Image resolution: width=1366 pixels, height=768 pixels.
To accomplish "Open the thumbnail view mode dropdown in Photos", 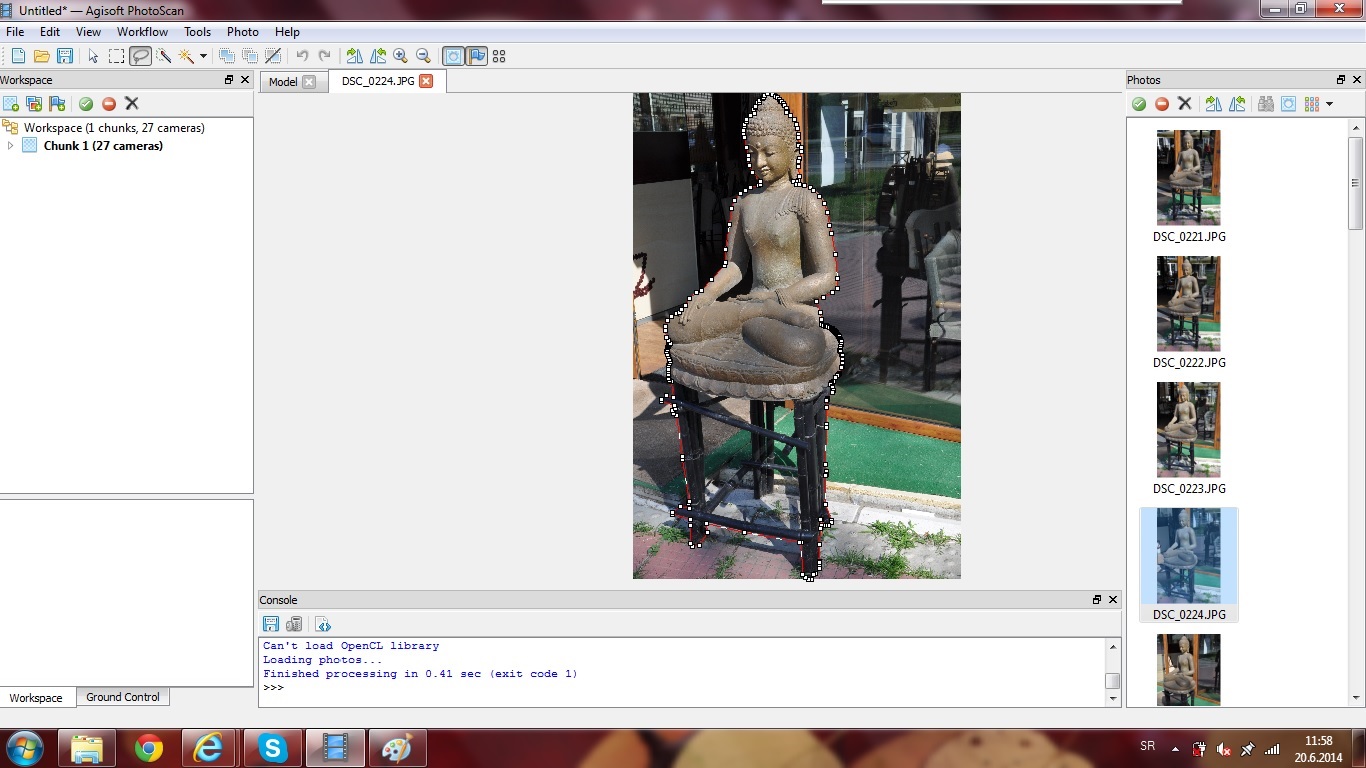I will 1329,104.
